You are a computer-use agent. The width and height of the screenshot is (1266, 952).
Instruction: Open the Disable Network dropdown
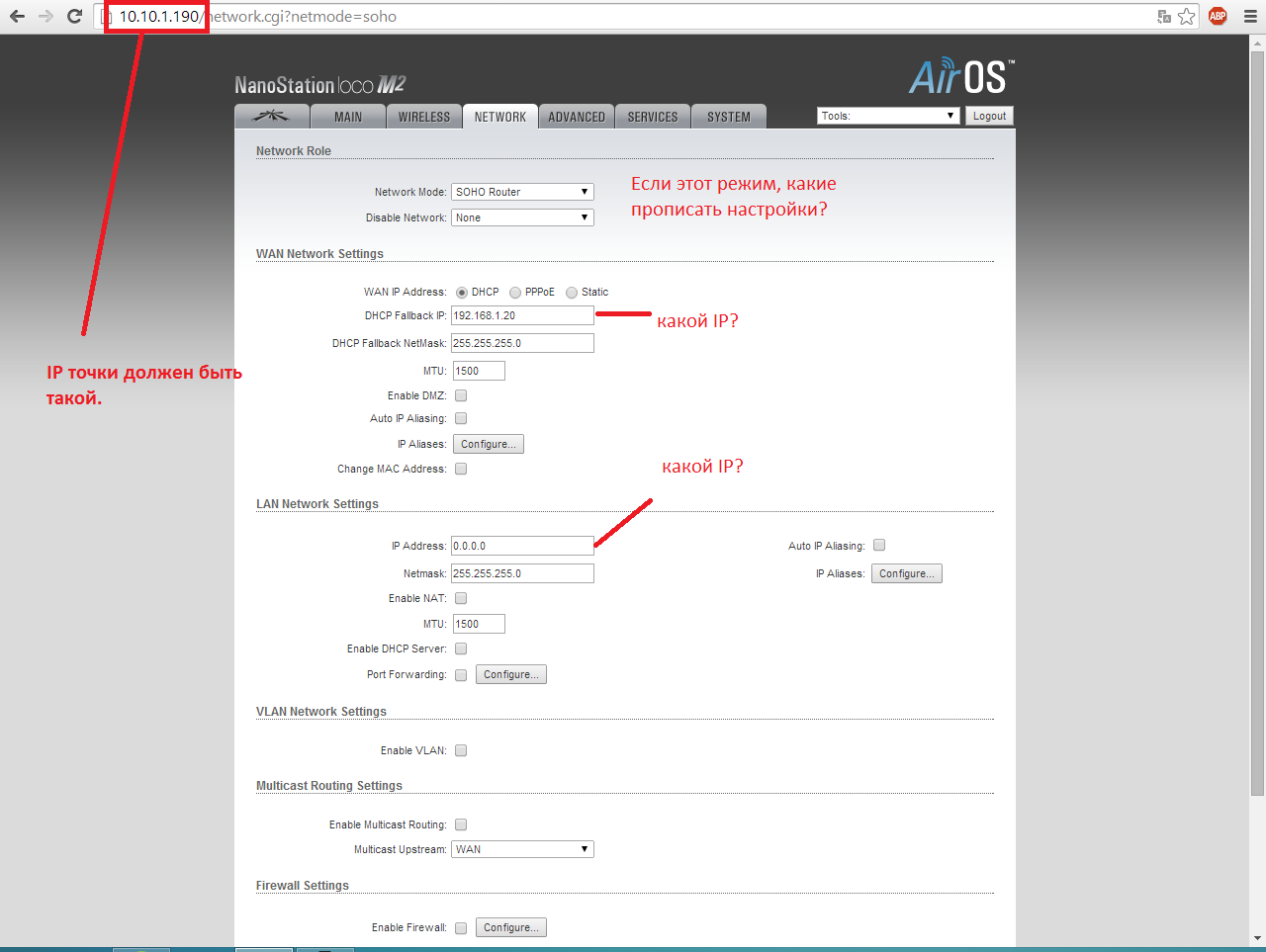522,217
